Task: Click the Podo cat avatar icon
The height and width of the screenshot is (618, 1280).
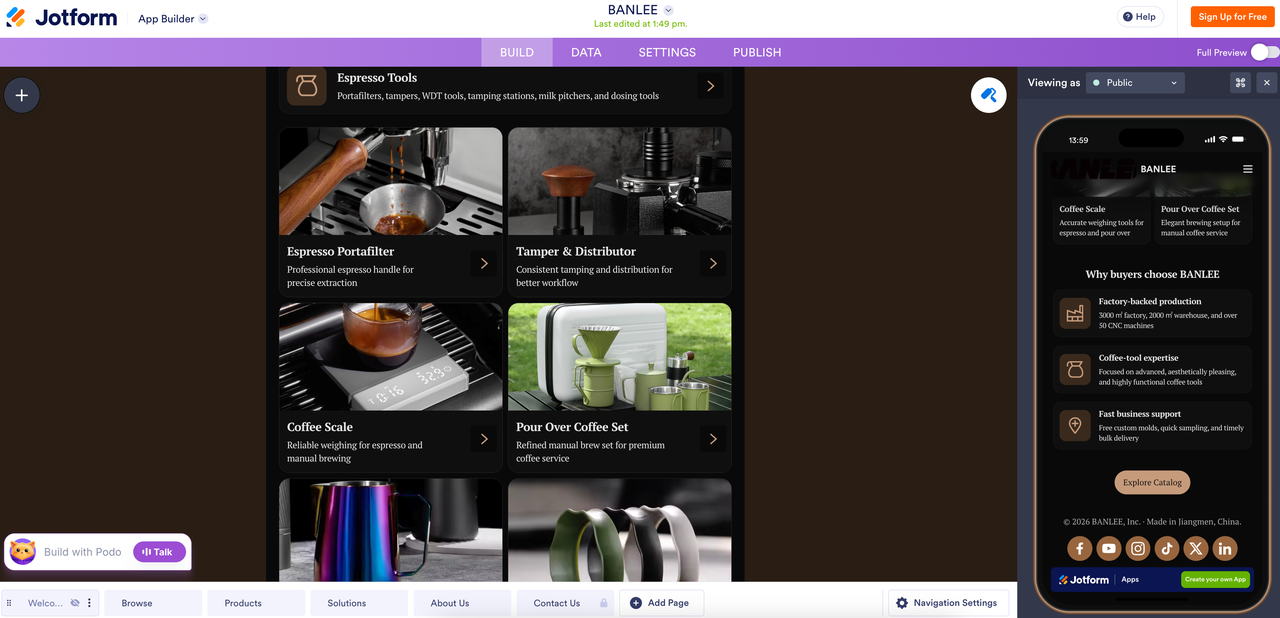Action: tap(23, 551)
